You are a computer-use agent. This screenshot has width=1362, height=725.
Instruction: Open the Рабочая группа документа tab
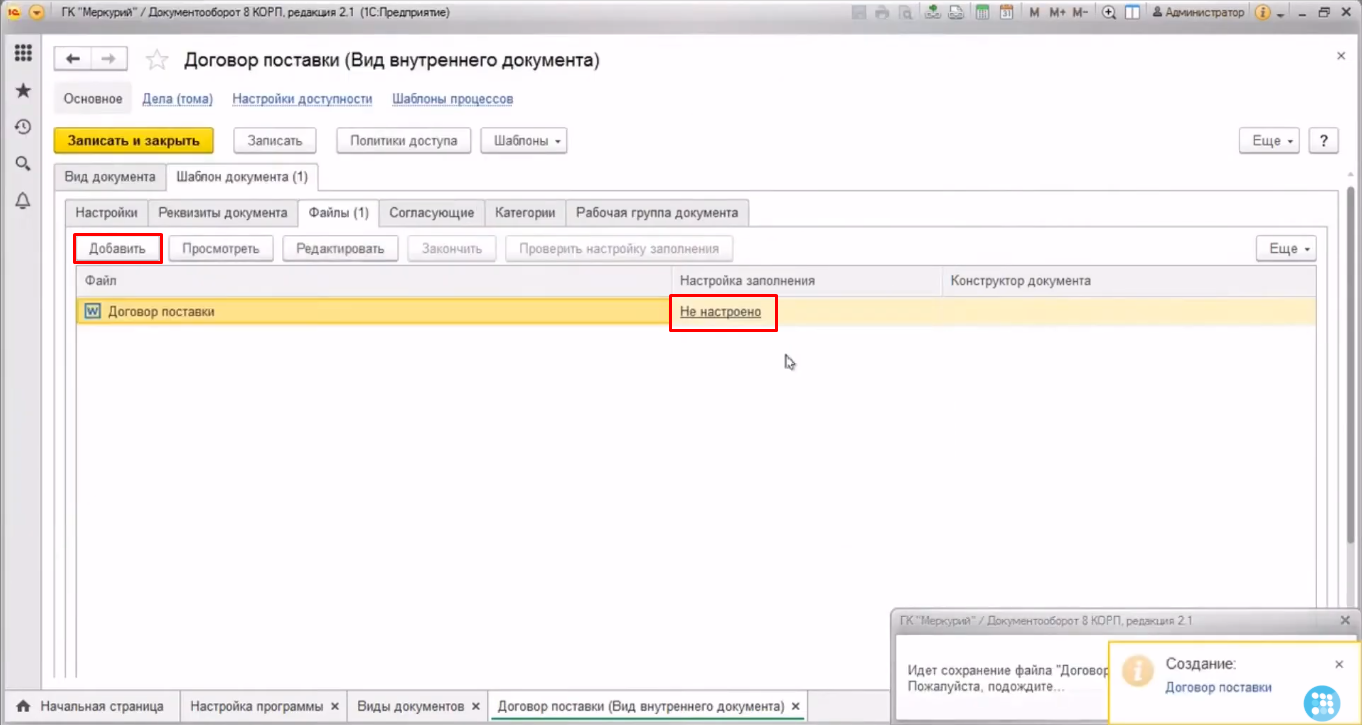657,212
